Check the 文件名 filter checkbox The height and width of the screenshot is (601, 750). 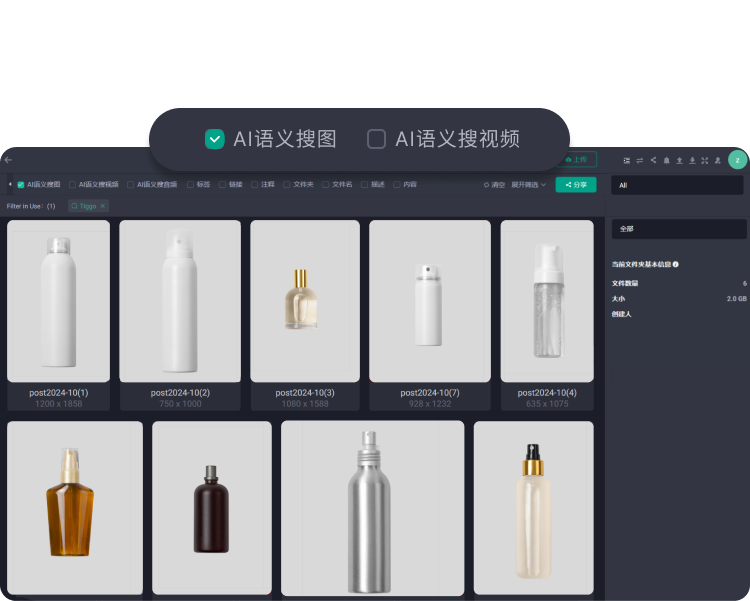pyautogui.click(x=326, y=185)
